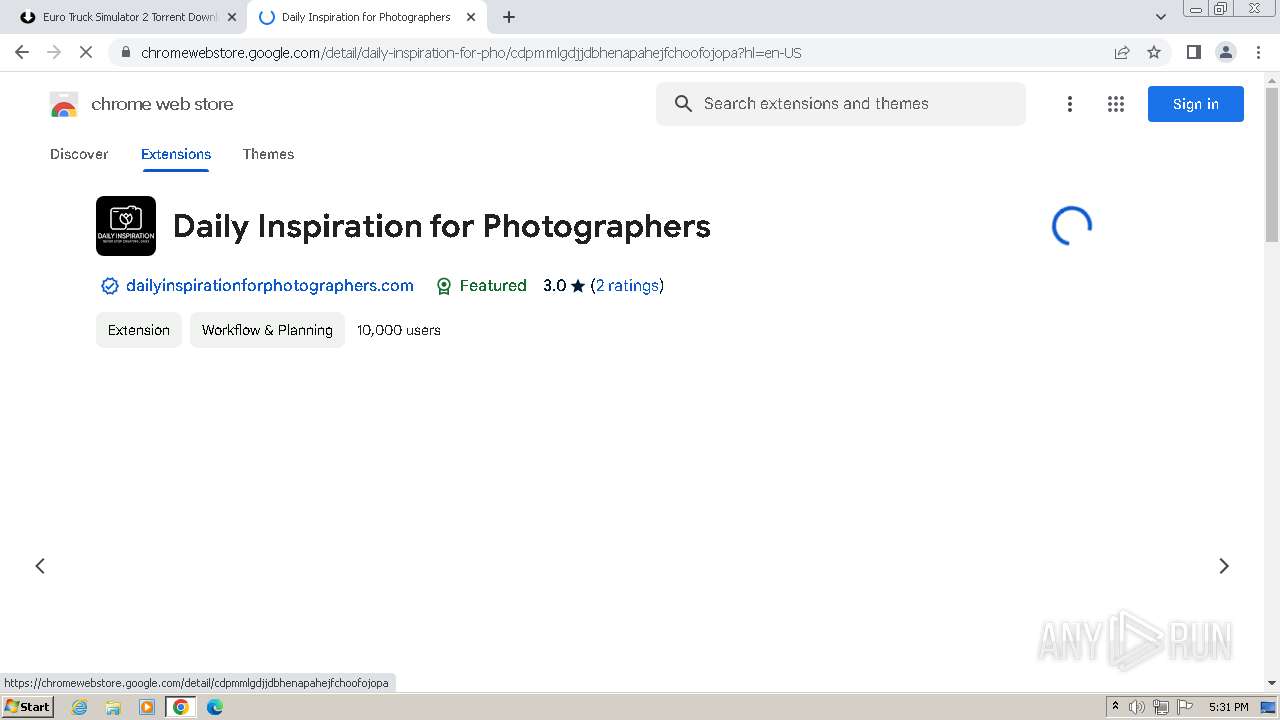The height and width of the screenshot is (720, 1280).
Task: Open the Action Center flag icon
Action: (x=1185, y=707)
